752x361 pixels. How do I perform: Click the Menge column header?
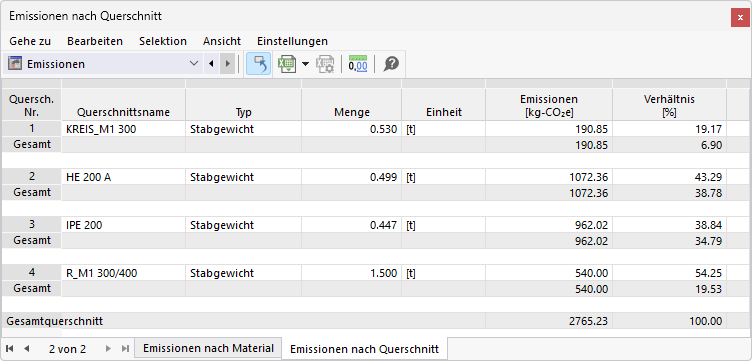click(x=352, y=105)
